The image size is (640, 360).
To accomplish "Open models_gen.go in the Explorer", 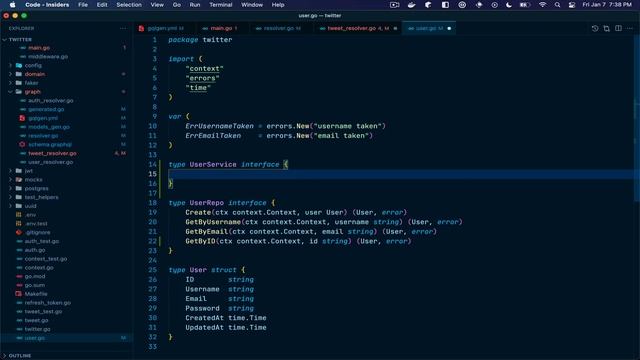I will pyautogui.click(x=49, y=127).
